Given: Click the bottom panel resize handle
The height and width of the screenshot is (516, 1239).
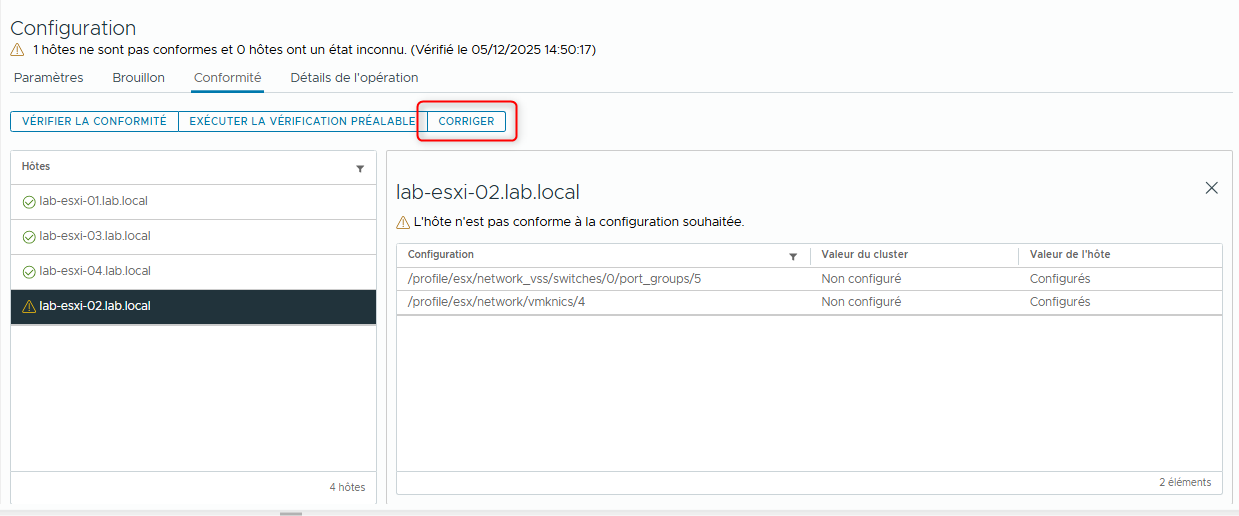Looking at the screenshot, I should [291, 513].
